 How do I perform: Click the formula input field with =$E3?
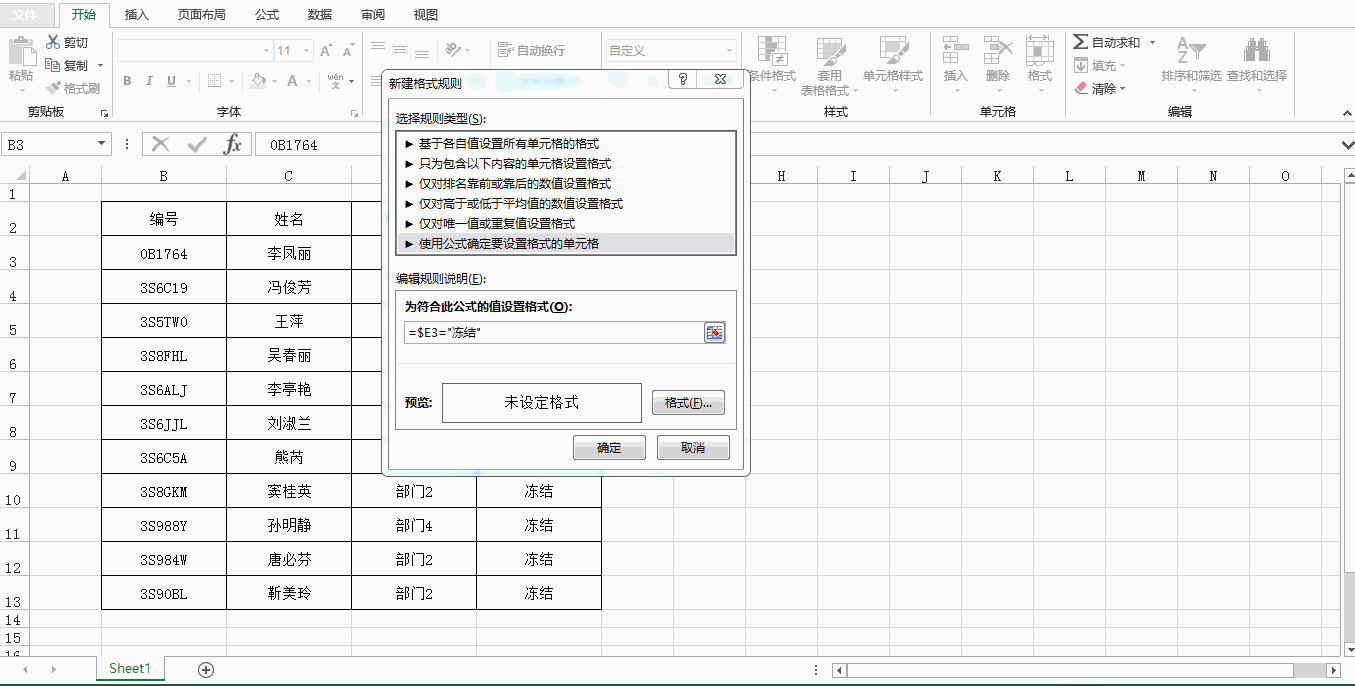coord(553,333)
